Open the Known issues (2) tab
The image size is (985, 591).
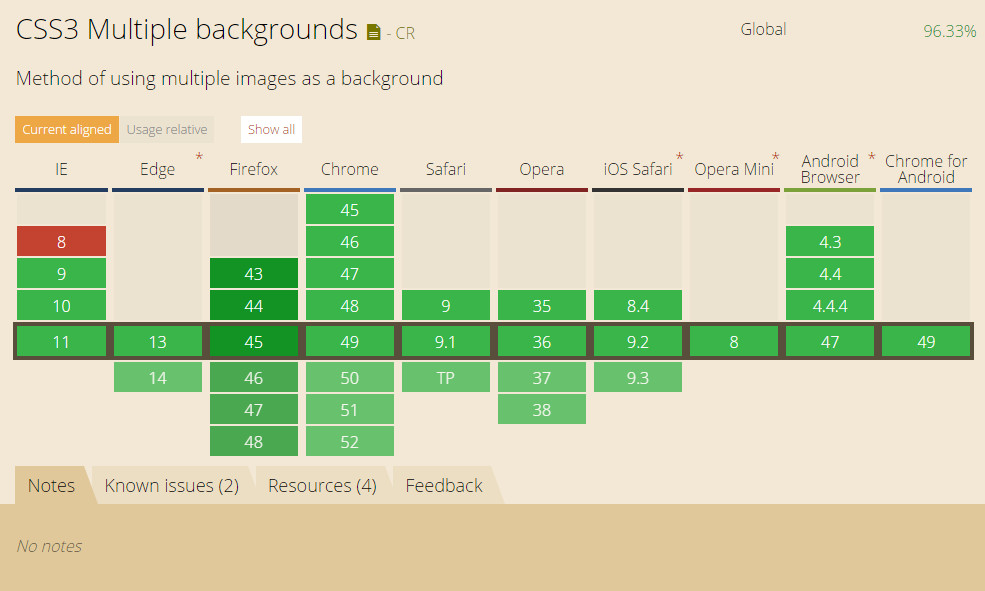171,485
